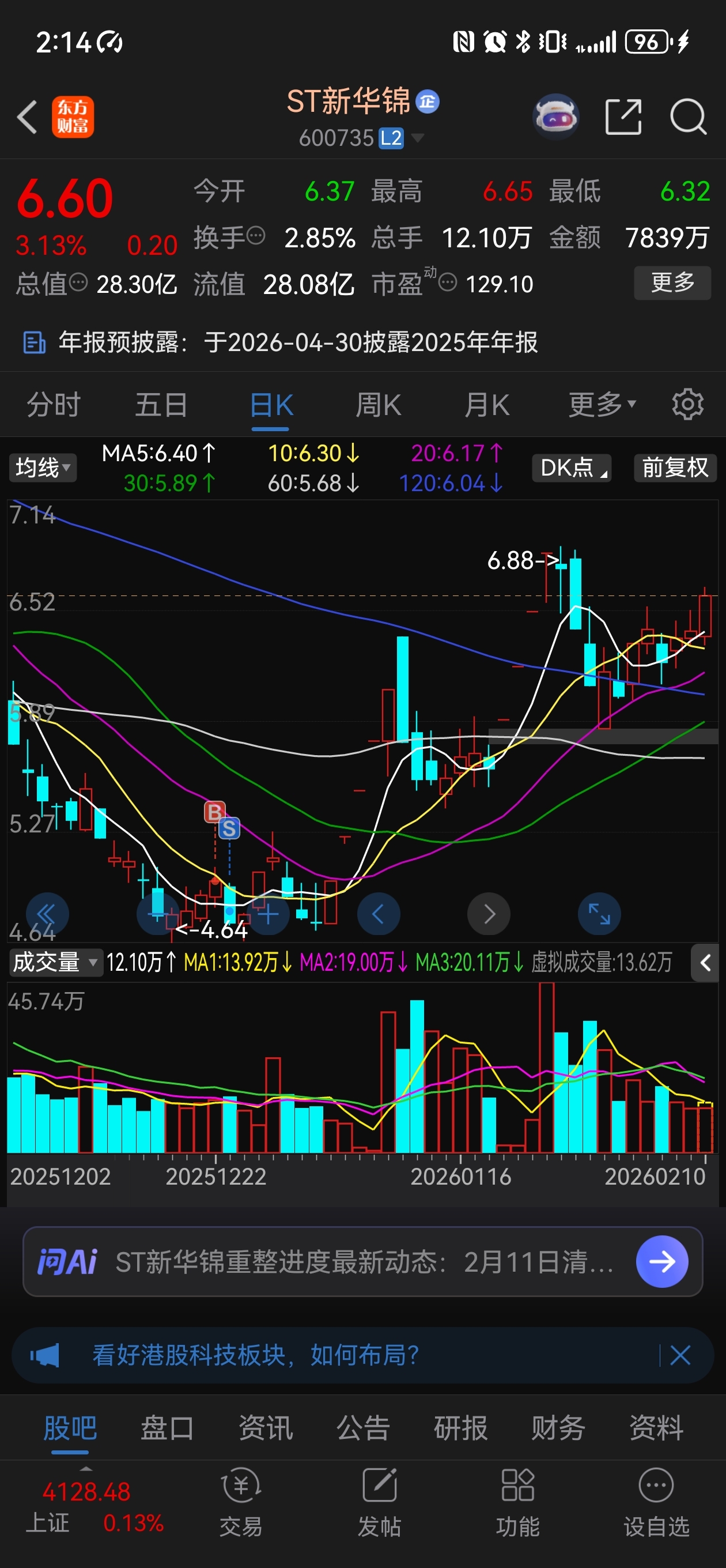Tap the 120:6.04 moving average value

(x=451, y=483)
